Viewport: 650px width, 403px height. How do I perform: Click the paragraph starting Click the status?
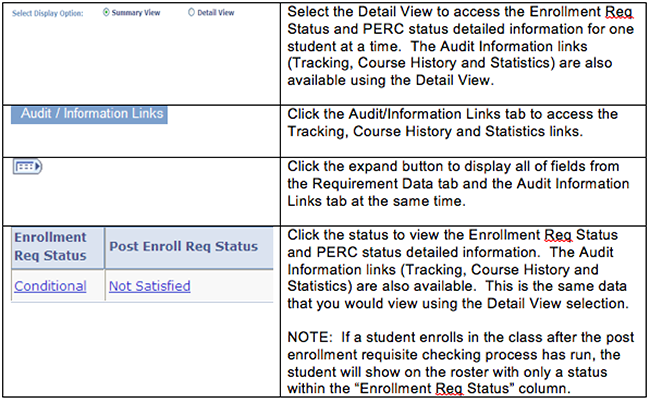457,269
